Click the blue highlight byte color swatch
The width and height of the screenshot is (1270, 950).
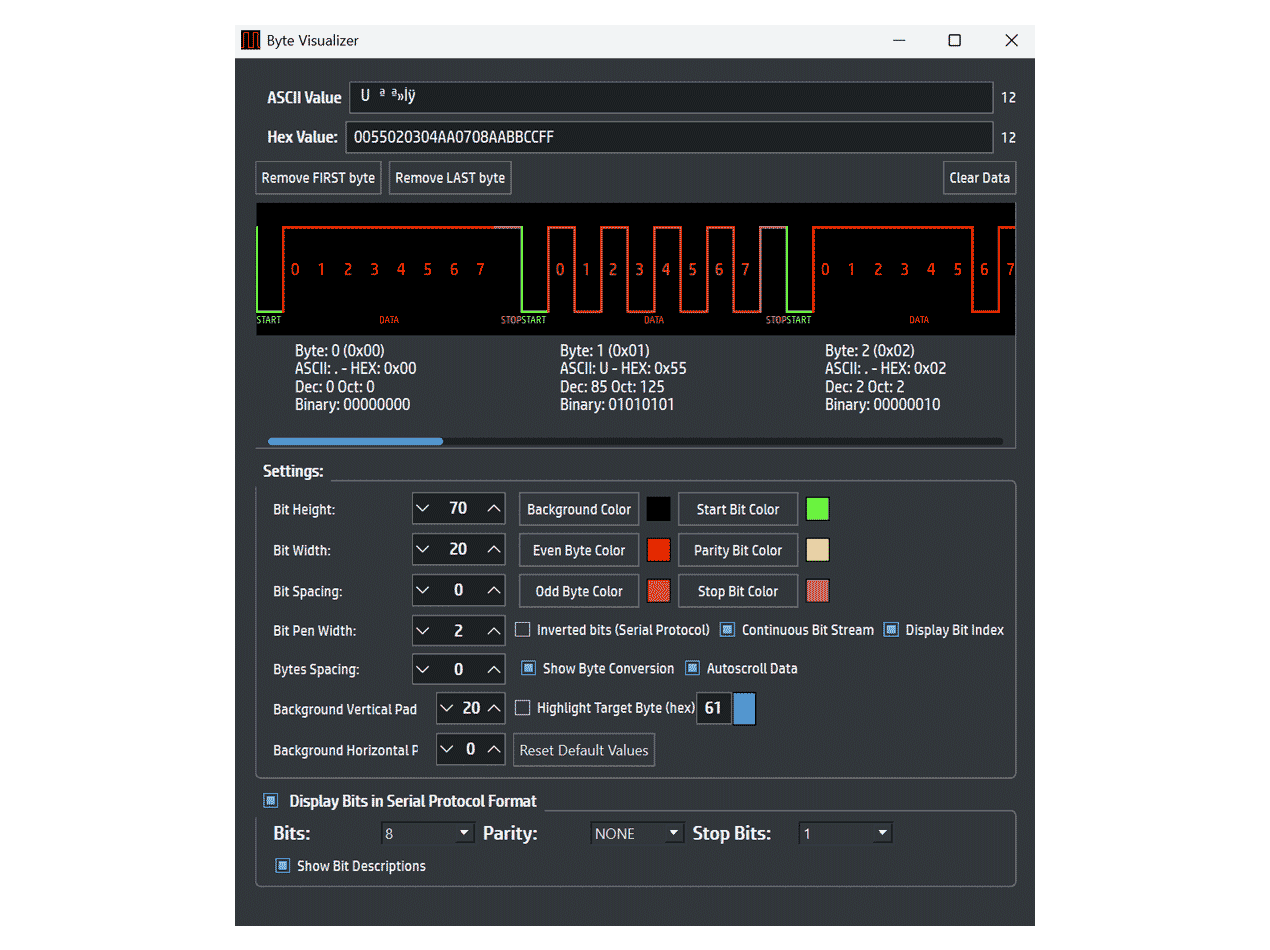[x=745, y=708]
